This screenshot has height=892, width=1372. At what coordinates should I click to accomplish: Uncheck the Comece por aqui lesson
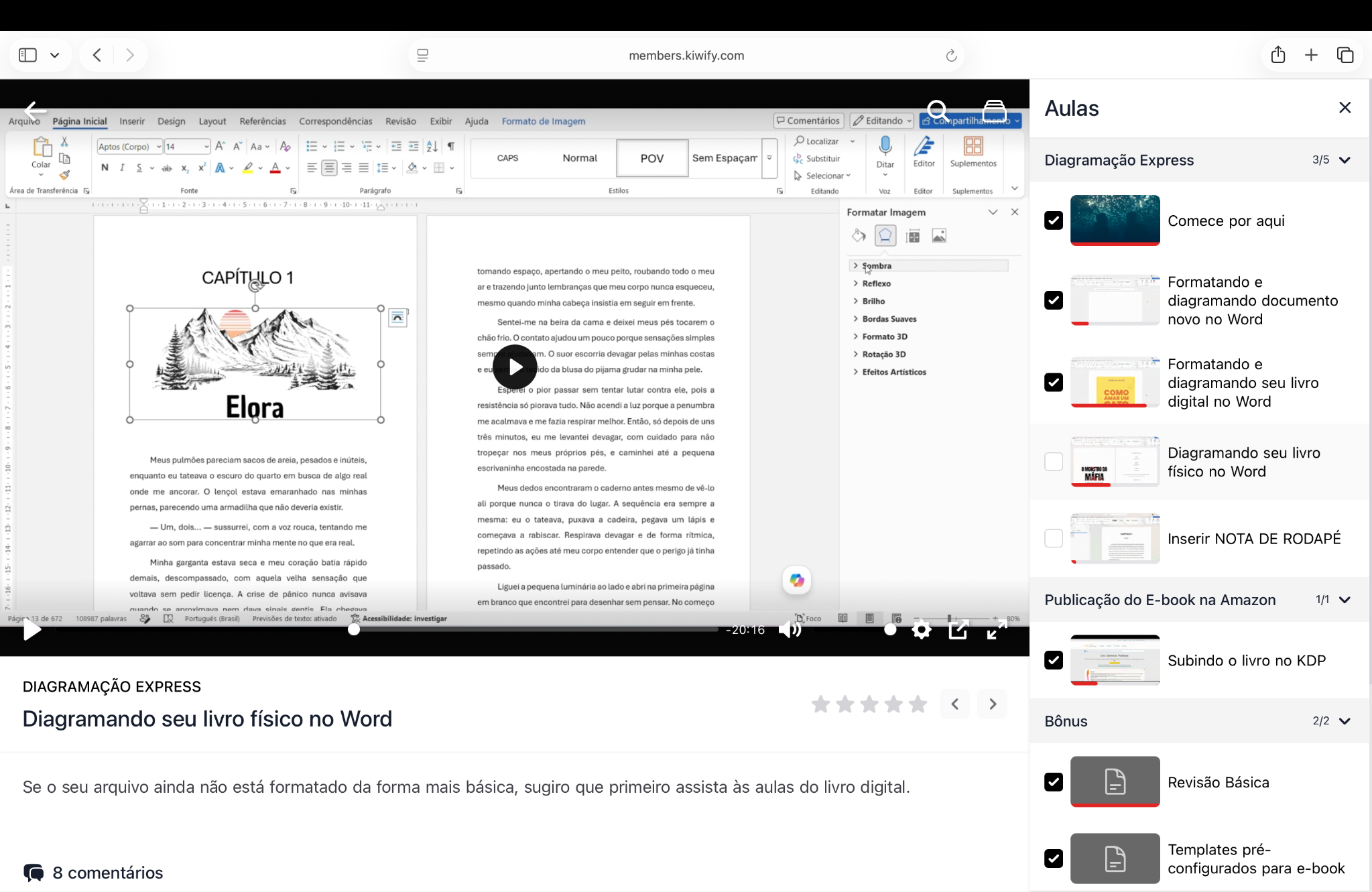click(x=1054, y=220)
